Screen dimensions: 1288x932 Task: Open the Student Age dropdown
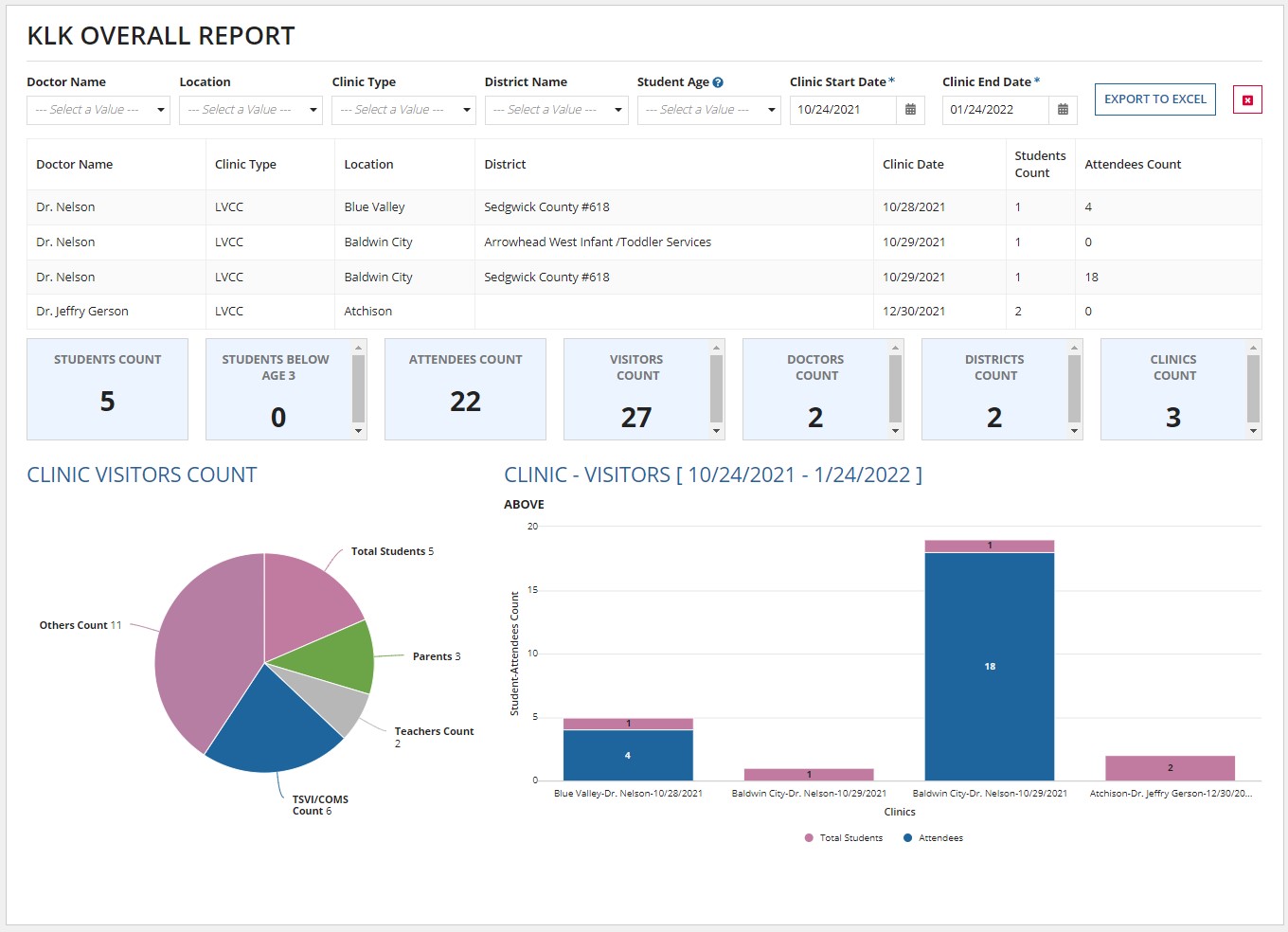(x=708, y=110)
